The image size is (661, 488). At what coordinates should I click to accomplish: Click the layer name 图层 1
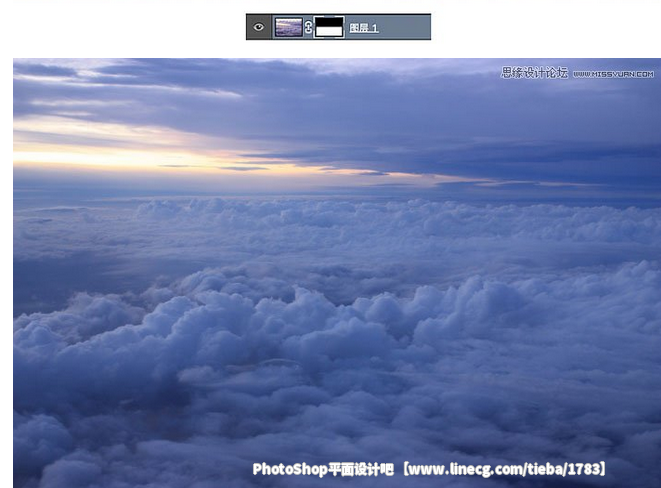pos(364,28)
